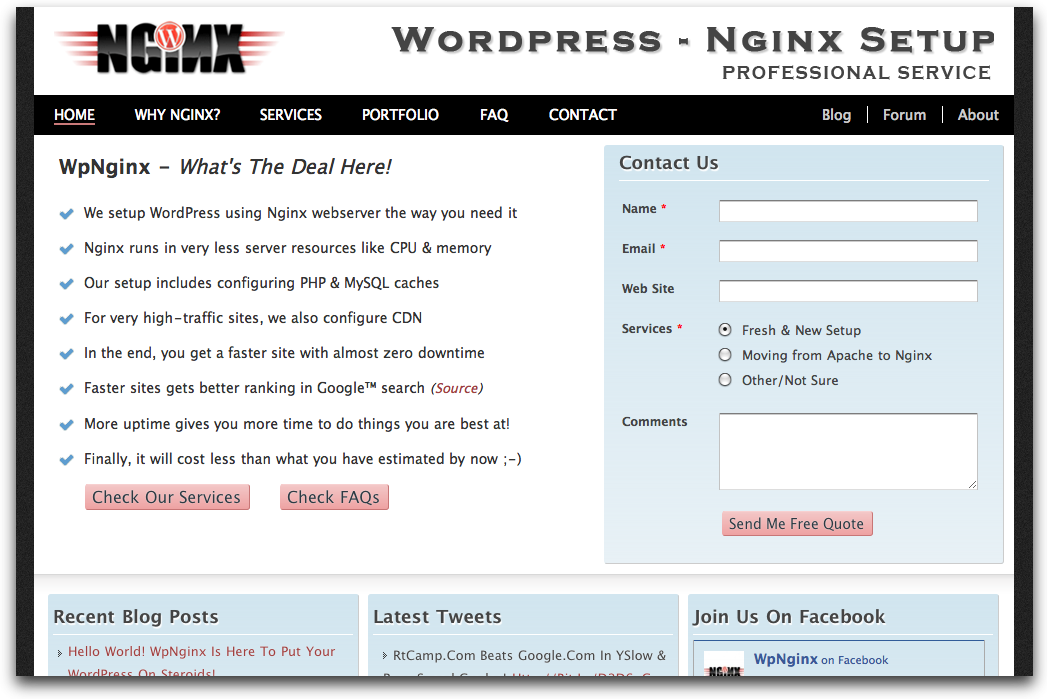Submit with Send Me Free Quote button
The width and height of the screenshot is (1048, 700).
[797, 523]
